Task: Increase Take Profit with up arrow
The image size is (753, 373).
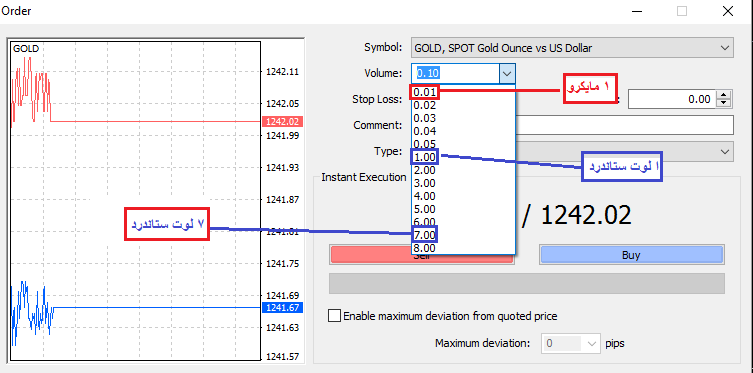Action: 723,95
